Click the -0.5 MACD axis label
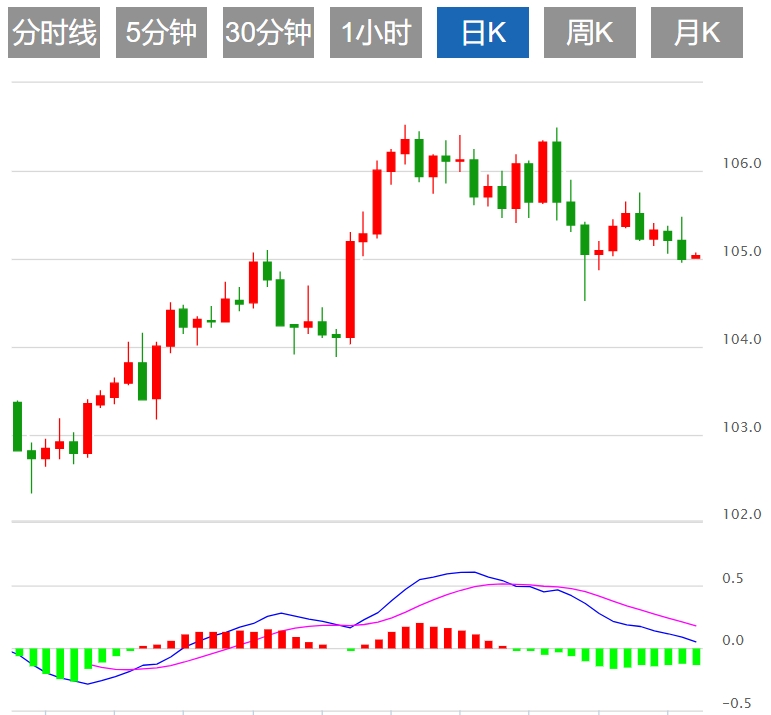 pos(737,703)
